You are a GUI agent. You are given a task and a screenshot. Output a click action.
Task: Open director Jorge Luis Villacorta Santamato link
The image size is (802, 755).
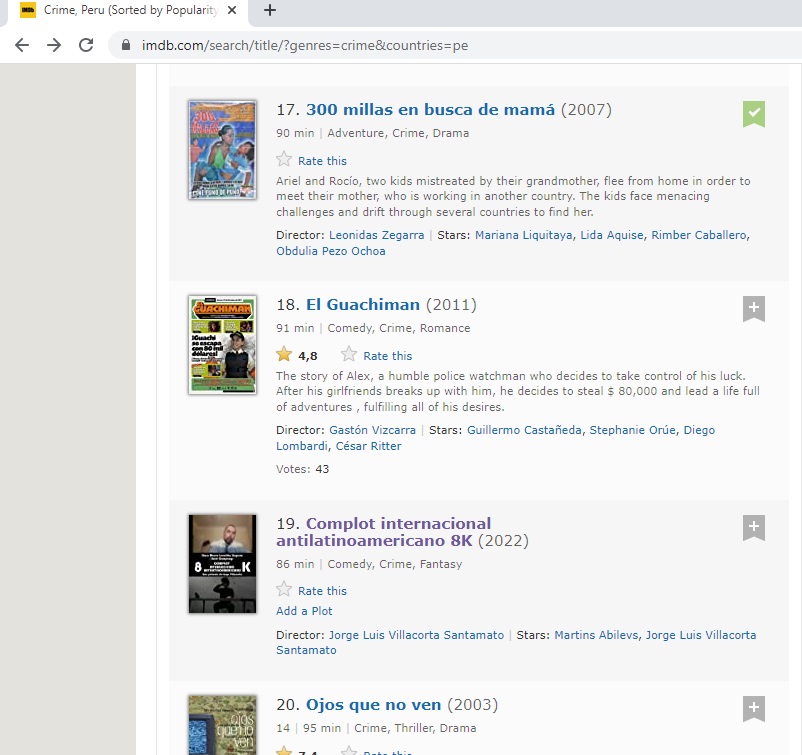coord(416,635)
